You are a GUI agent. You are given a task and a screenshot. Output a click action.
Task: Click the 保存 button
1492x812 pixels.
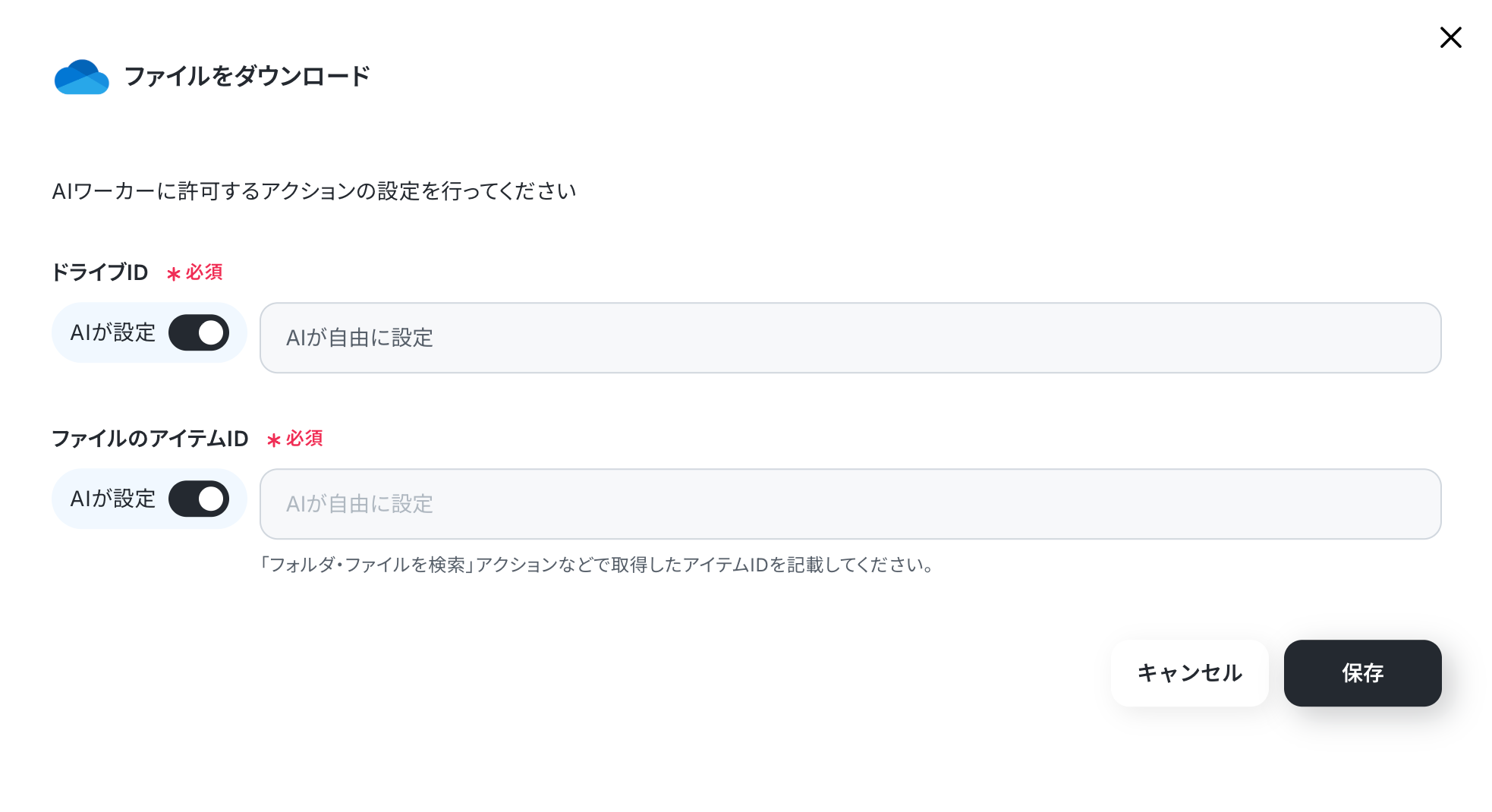pos(1362,673)
